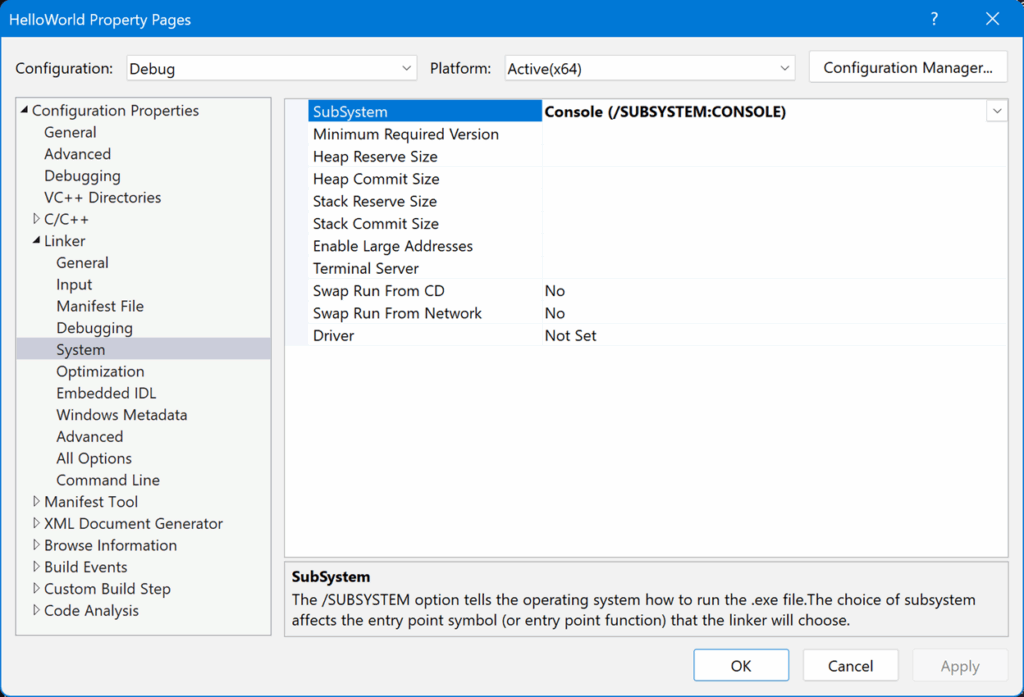Expand the Build Events node
1024x697 pixels.
pos(37,567)
